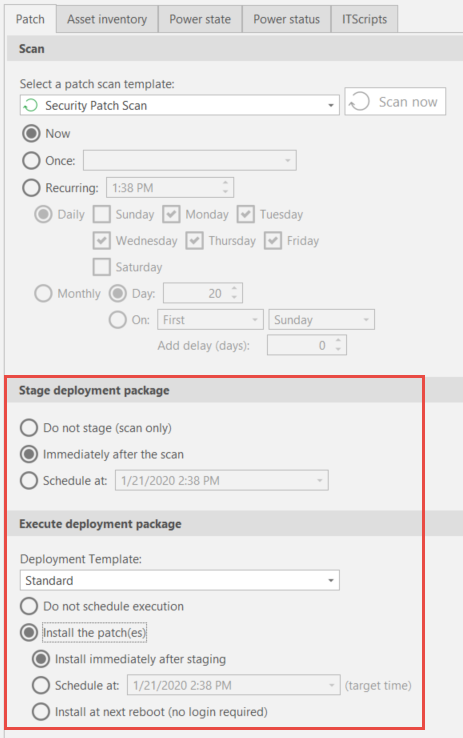Select Do not stage (scan only)
The width and height of the screenshot is (463, 738).
click(x=29, y=428)
